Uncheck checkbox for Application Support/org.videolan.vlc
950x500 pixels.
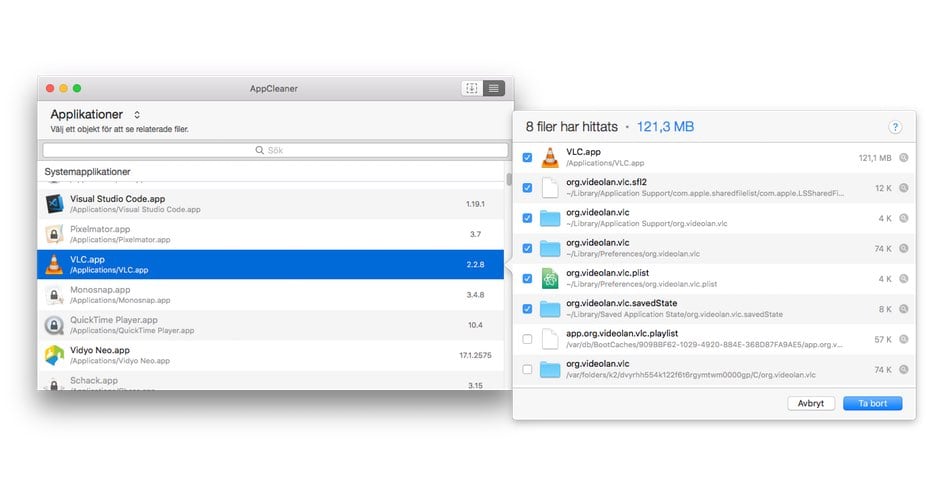pos(527,218)
